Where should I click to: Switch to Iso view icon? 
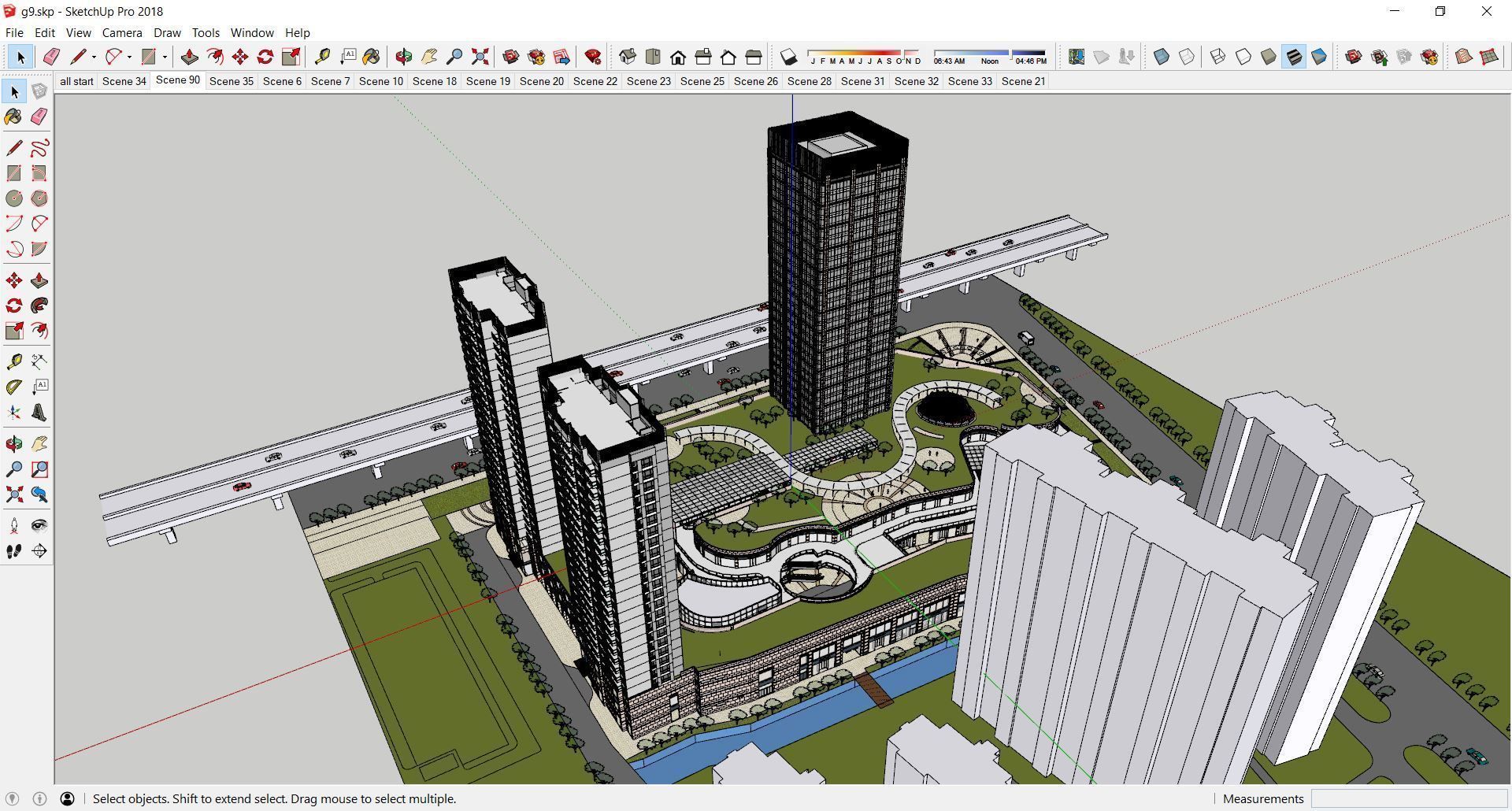tap(628, 57)
